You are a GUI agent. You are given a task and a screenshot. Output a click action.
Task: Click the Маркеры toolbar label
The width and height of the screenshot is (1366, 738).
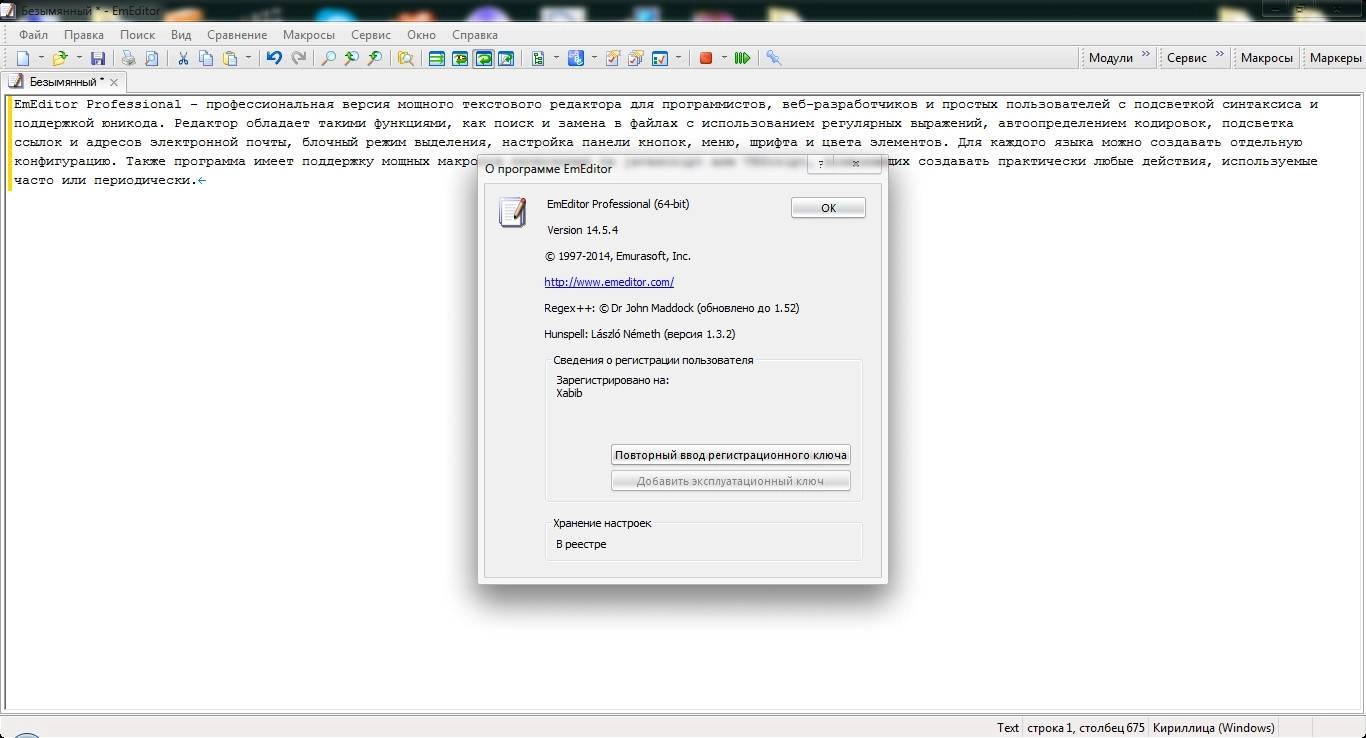[x=1335, y=58]
